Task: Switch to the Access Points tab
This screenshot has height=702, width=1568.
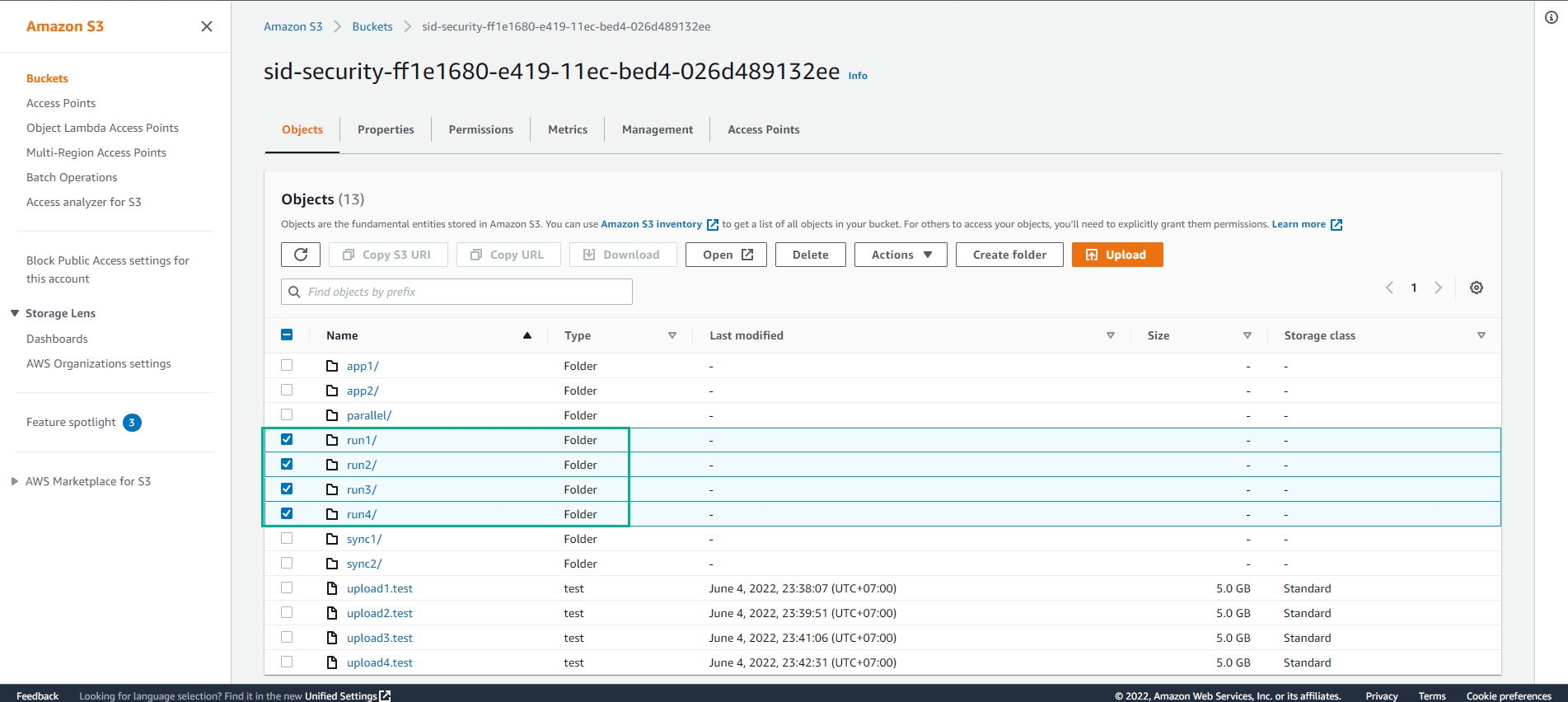Action: (x=764, y=129)
